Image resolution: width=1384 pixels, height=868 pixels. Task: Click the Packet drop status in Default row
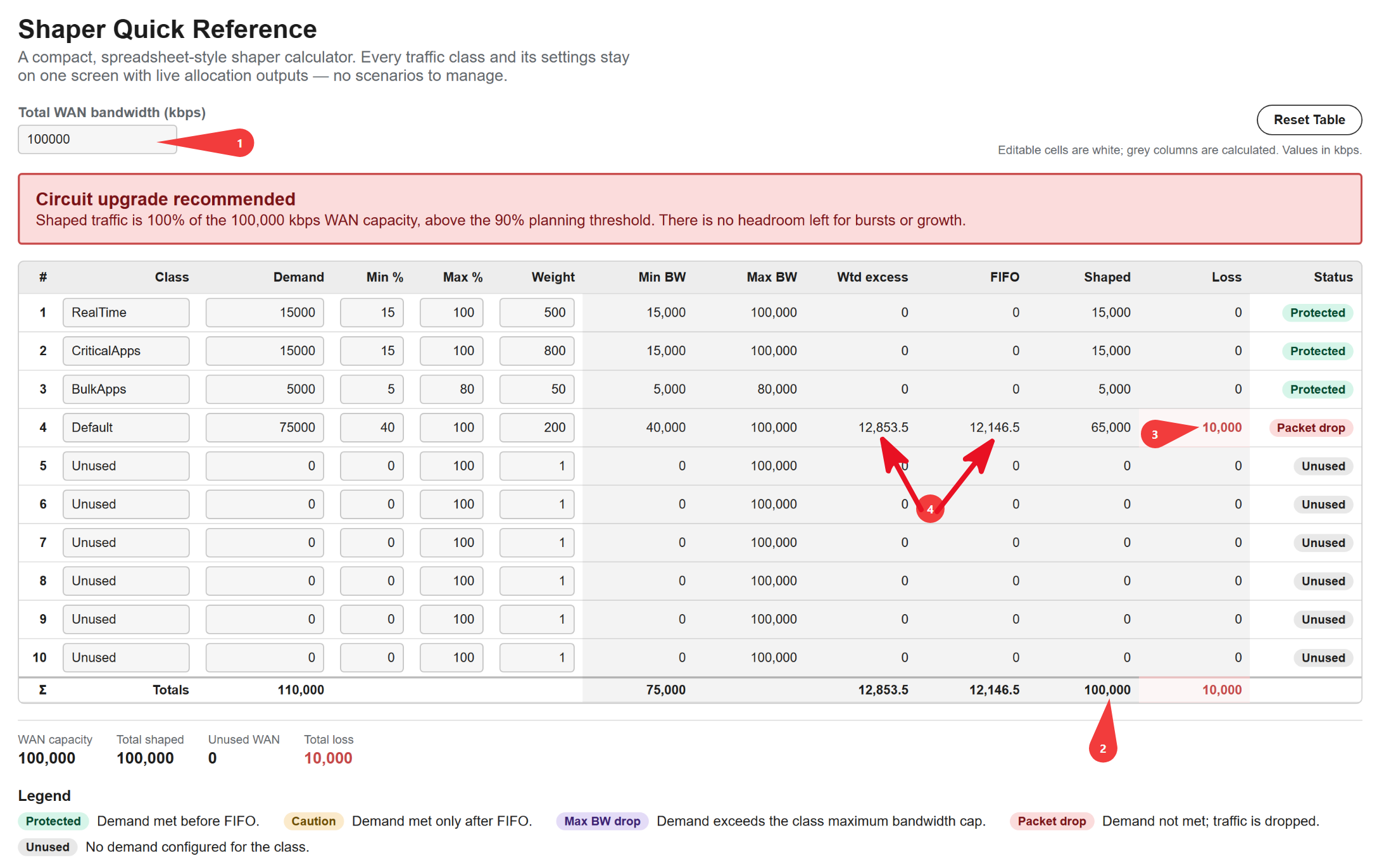coord(1311,428)
